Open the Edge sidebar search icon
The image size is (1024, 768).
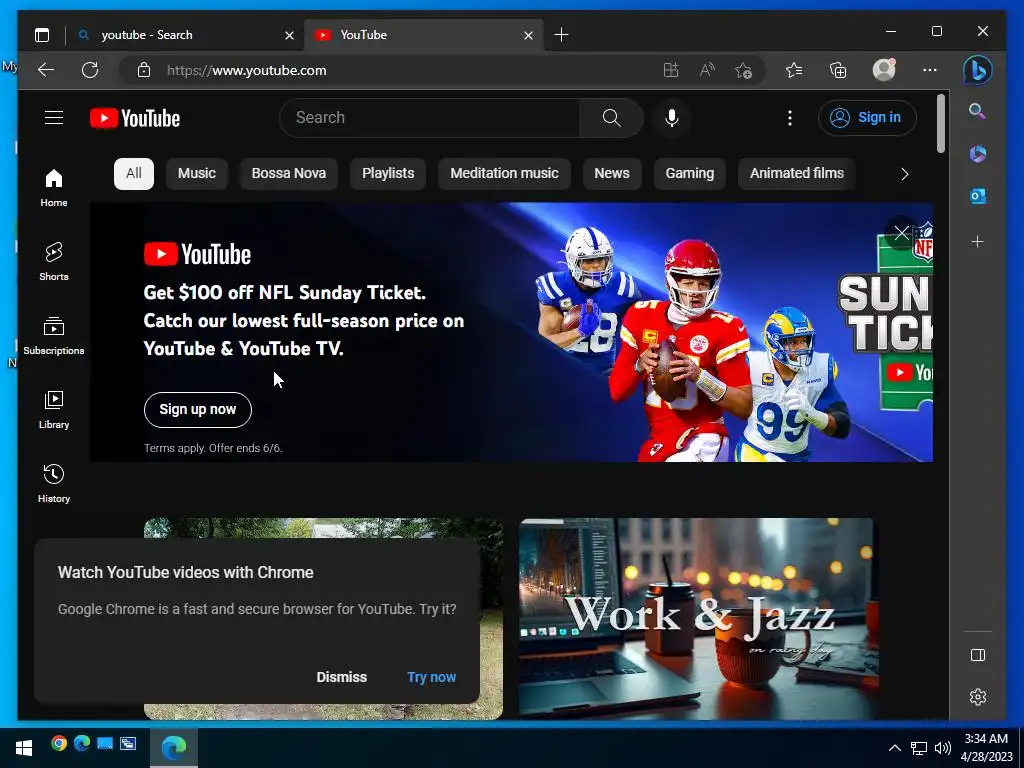coord(977,111)
